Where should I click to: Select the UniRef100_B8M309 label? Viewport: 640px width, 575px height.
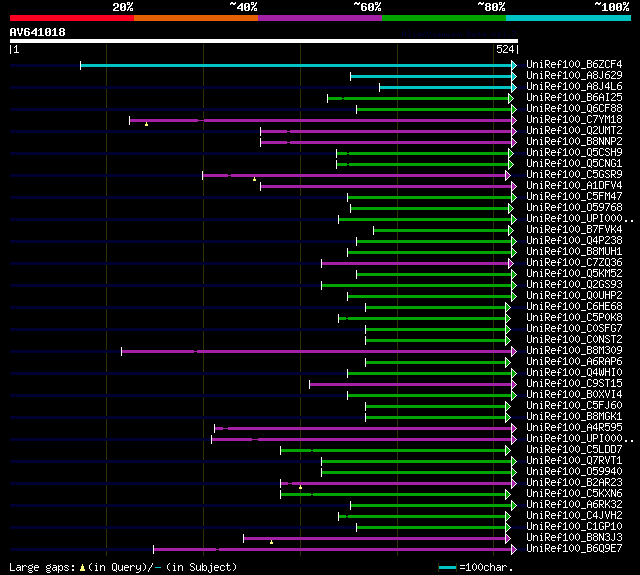click(x=574, y=351)
